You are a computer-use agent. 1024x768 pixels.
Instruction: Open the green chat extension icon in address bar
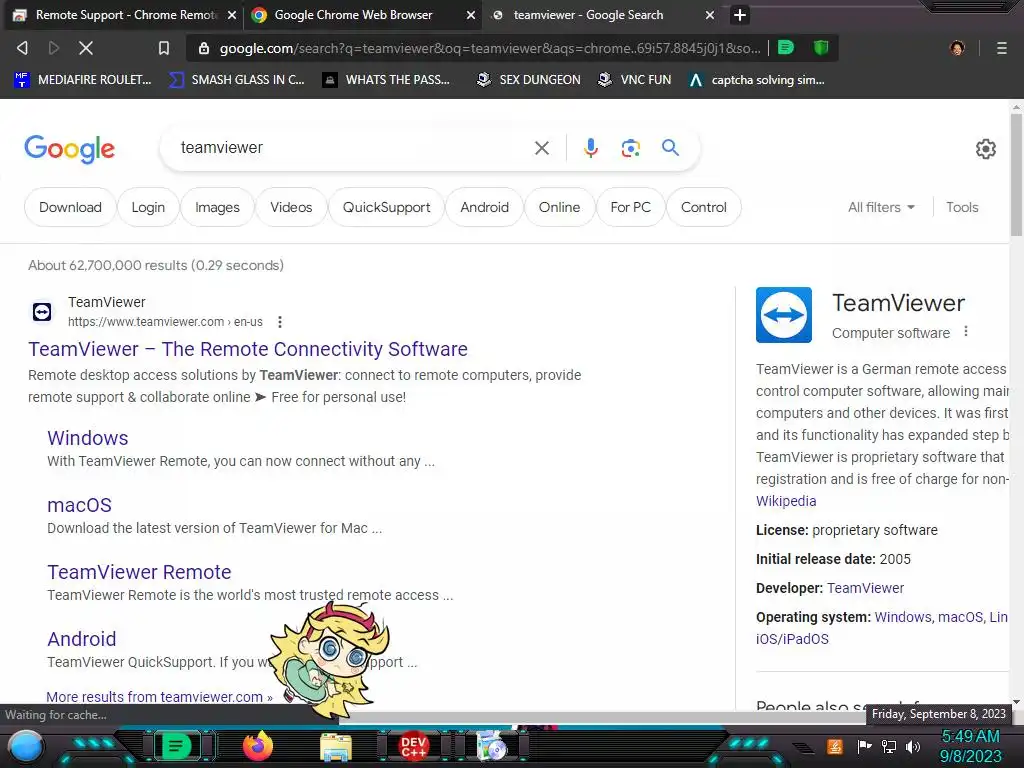point(786,48)
